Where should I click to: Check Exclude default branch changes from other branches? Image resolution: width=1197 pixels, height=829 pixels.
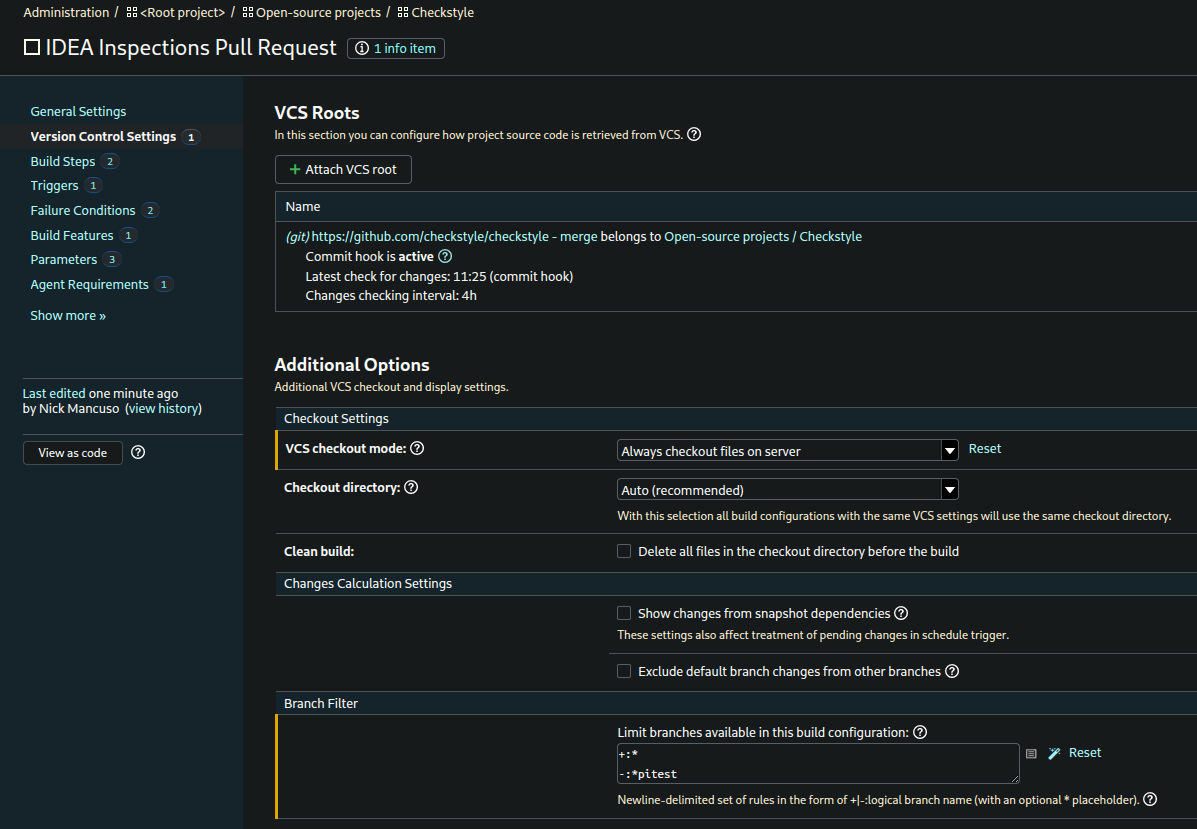[624, 671]
